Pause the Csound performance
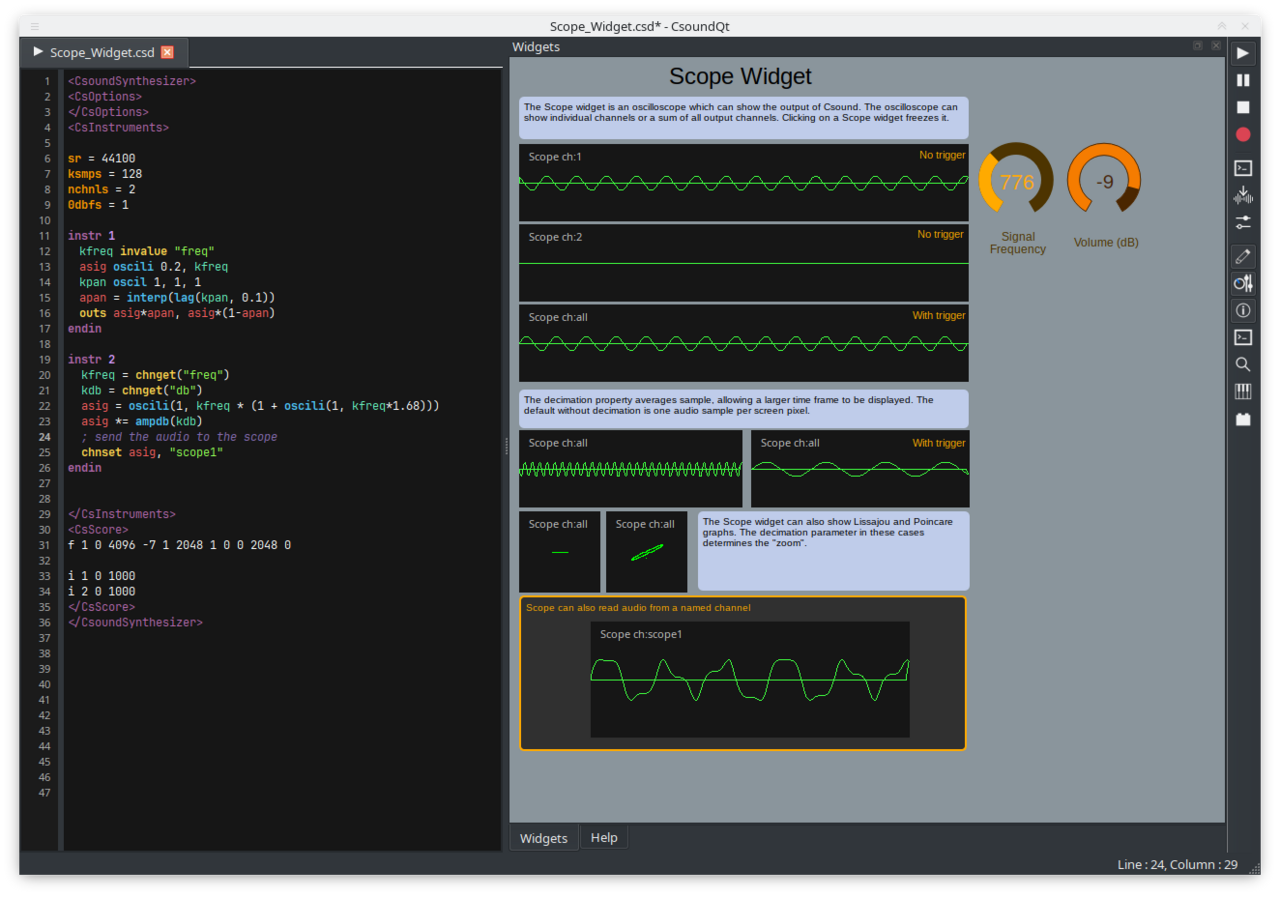 pyautogui.click(x=1243, y=80)
